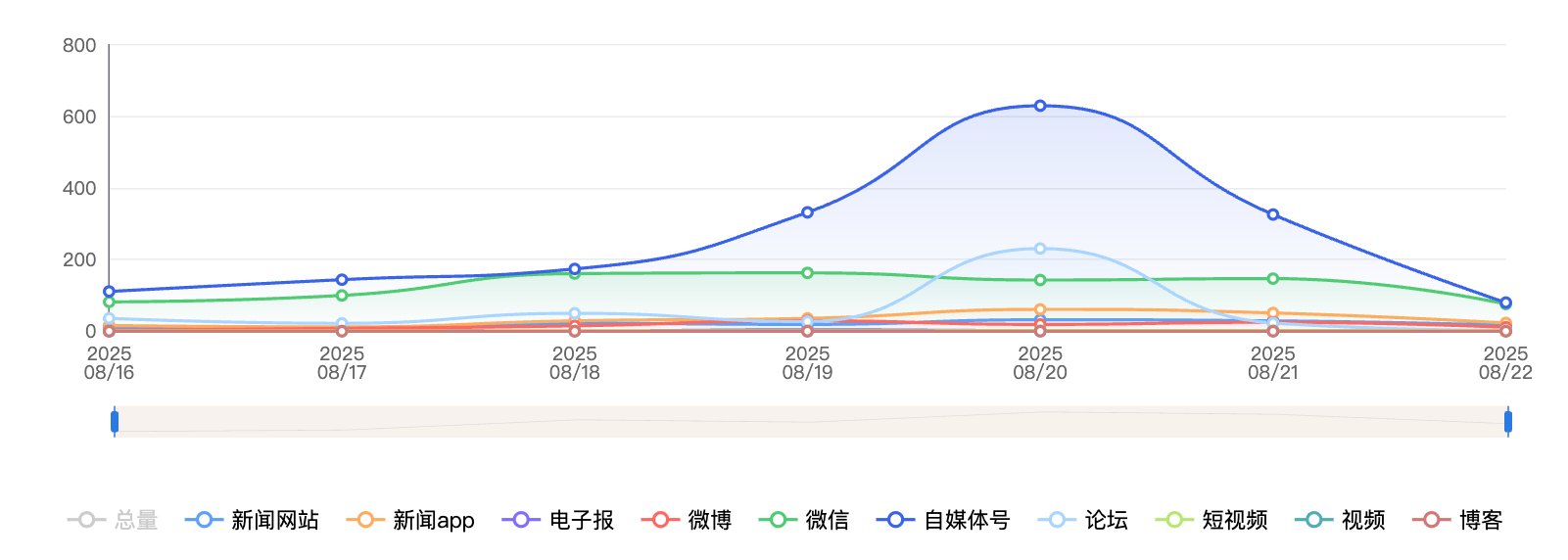The image size is (1568, 560).
Task: Hide the 新闻网站 series via legend
Action: [x=253, y=520]
